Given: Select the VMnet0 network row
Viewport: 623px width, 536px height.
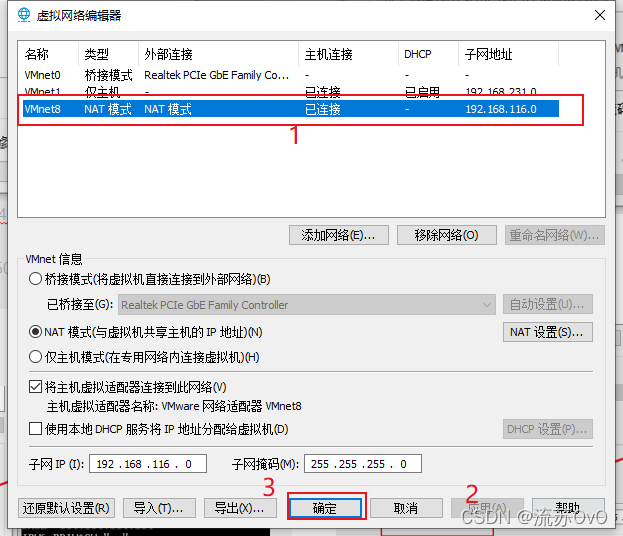Looking at the screenshot, I should click(x=291, y=75).
